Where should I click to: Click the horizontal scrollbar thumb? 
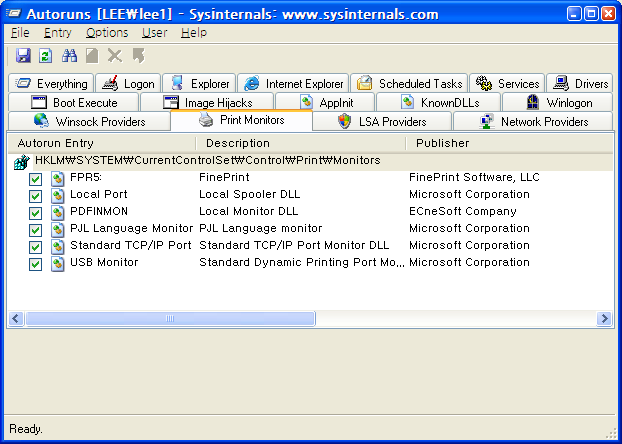click(x=170, y=318)
